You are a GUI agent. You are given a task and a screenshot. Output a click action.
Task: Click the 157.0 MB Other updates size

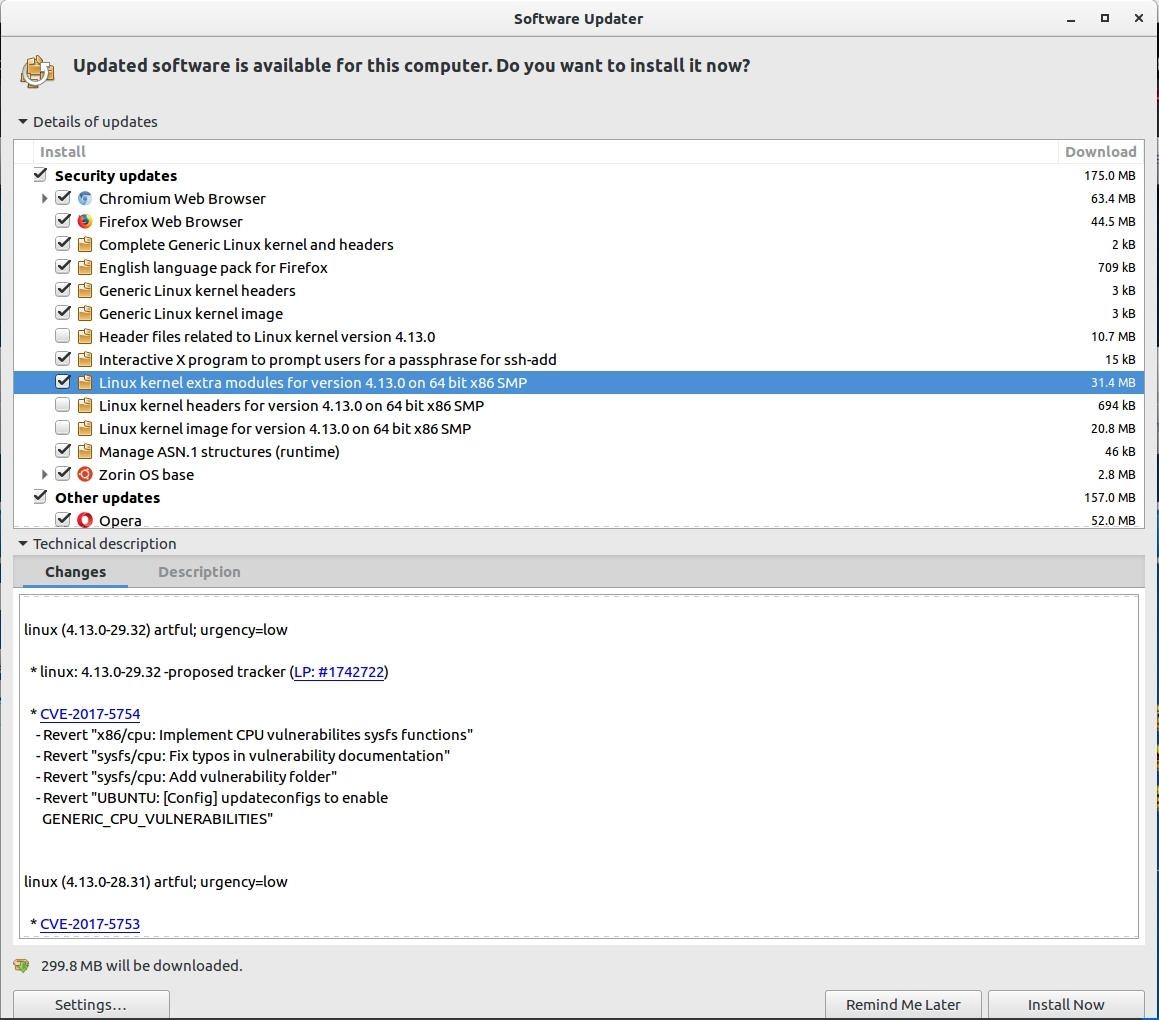click(x=1109, y=497)
